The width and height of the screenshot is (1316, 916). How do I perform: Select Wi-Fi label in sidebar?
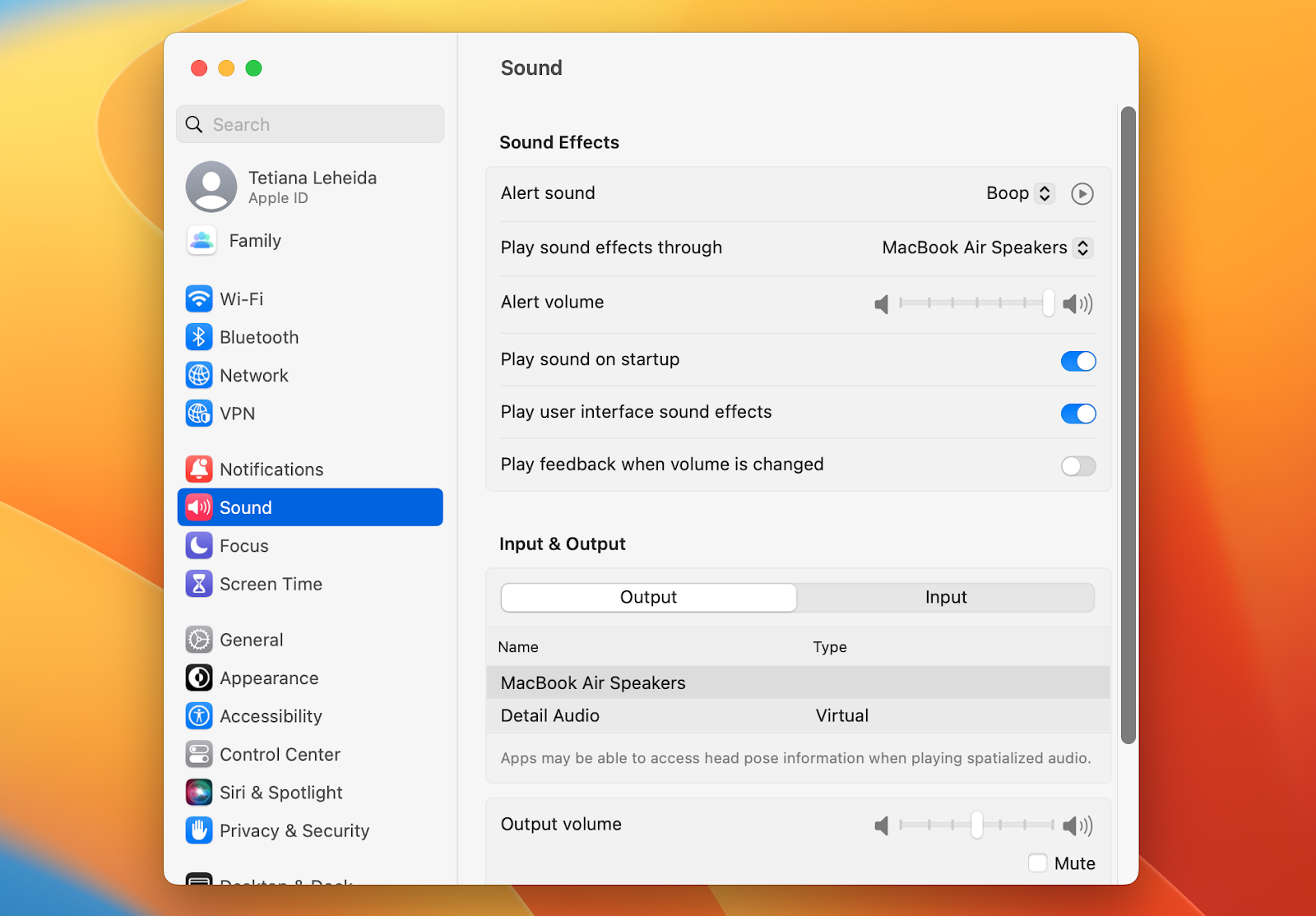[x=242, y=299]
